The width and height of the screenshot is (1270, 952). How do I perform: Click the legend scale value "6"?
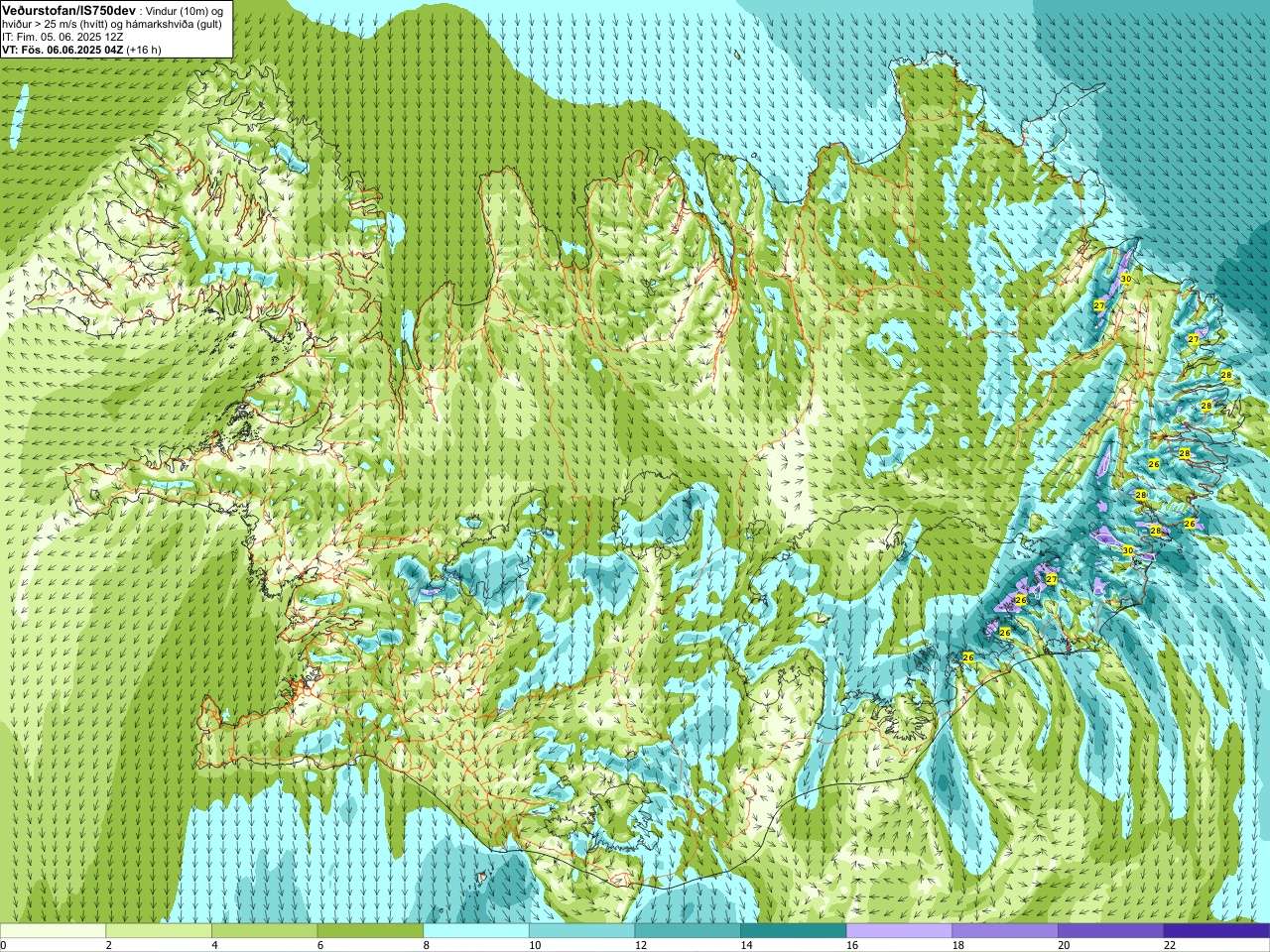320,945
